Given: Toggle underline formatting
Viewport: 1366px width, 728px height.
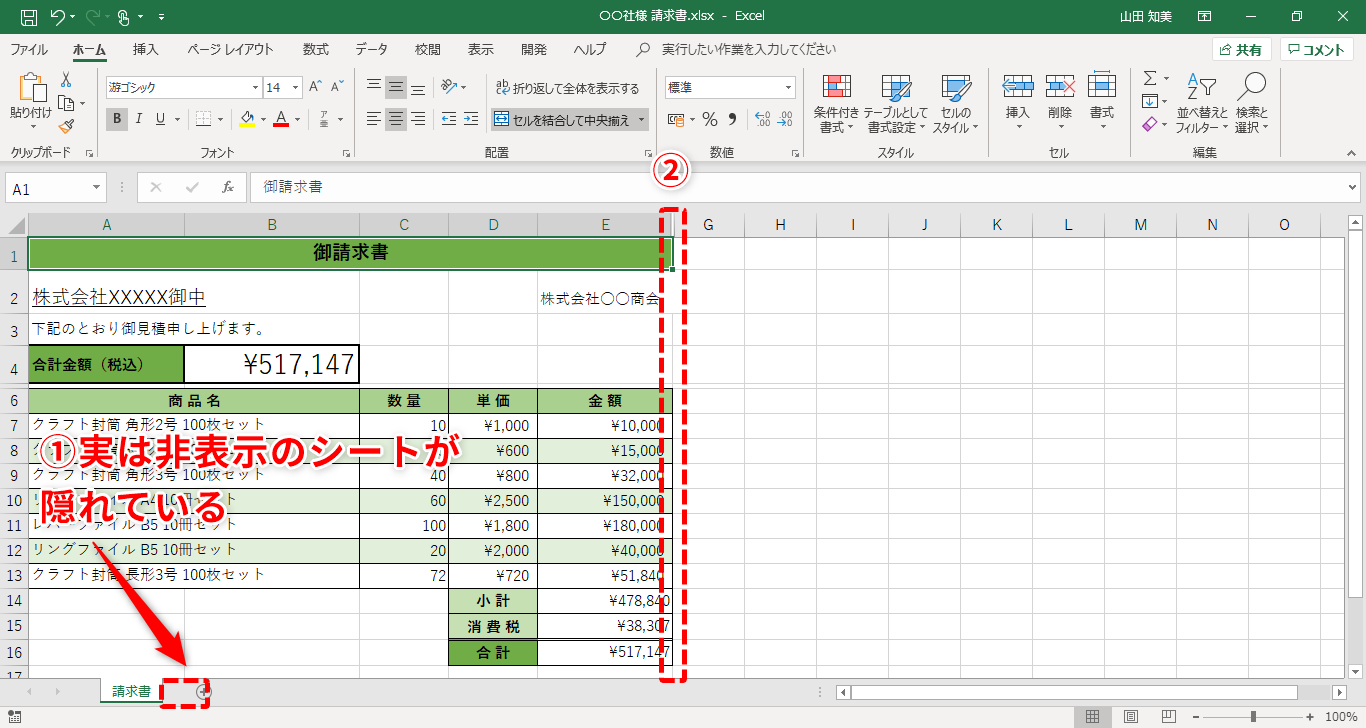Looking at the screenshot, I should (x=160, y=119).
